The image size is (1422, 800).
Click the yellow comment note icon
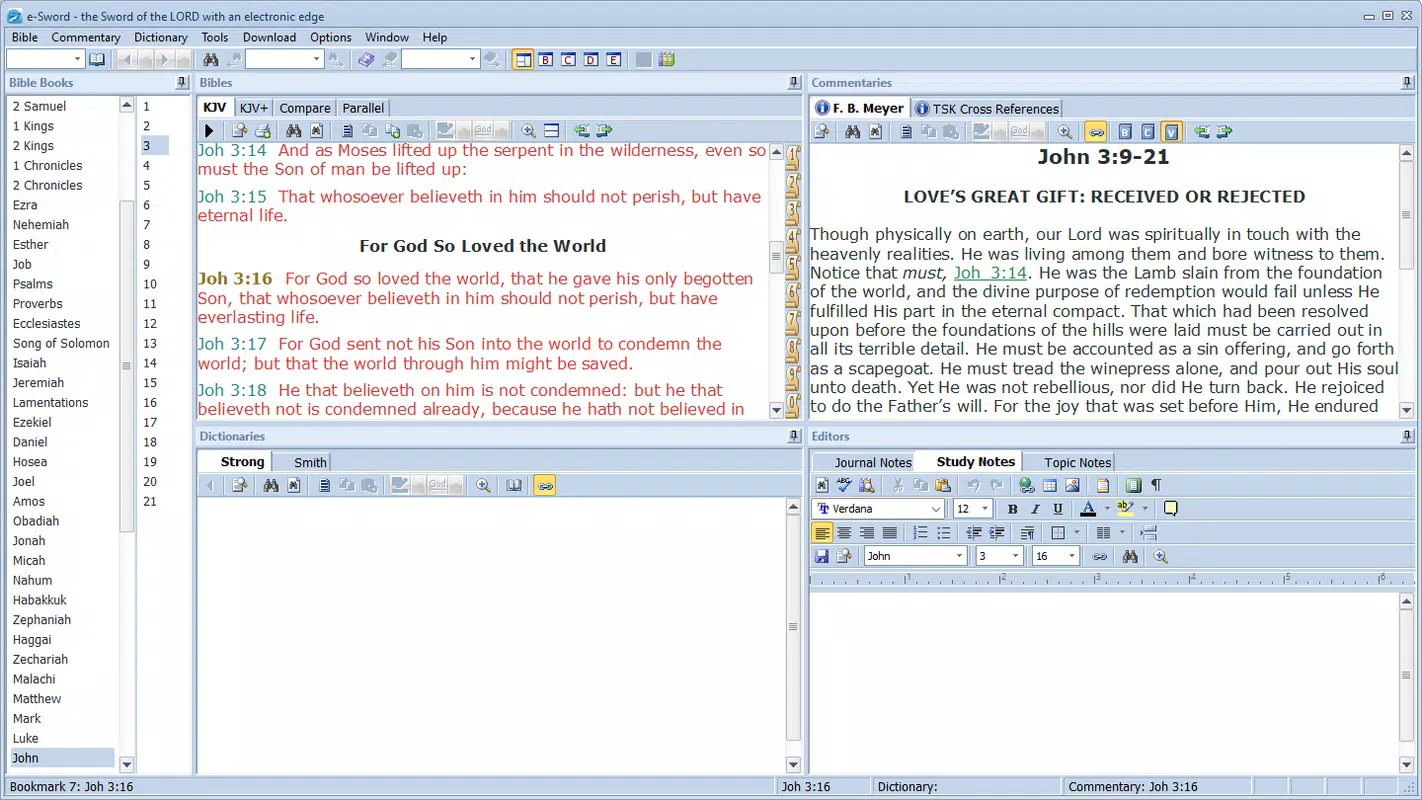(1170, 509)
